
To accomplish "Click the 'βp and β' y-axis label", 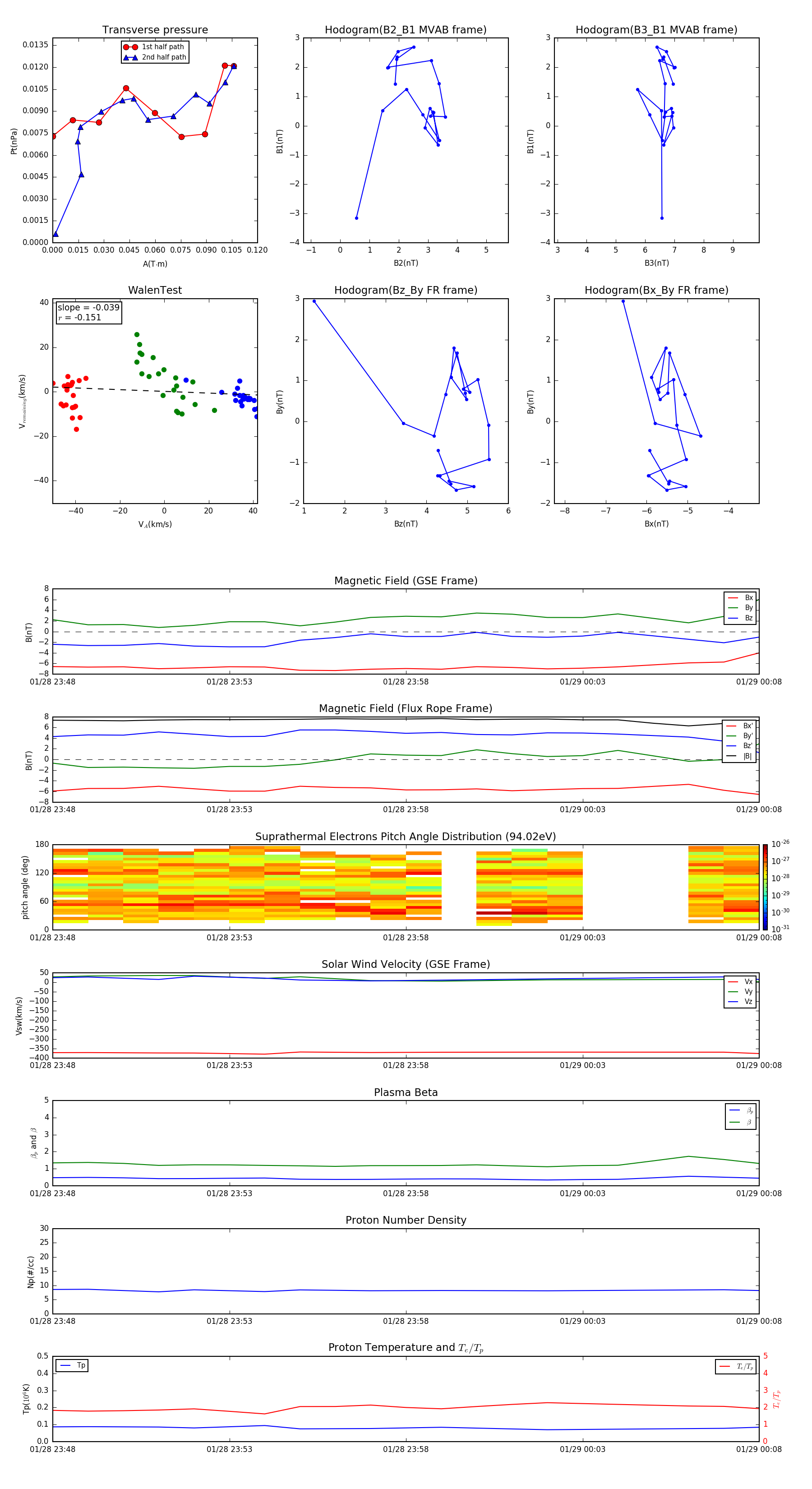I will (x=33, y=1143).
